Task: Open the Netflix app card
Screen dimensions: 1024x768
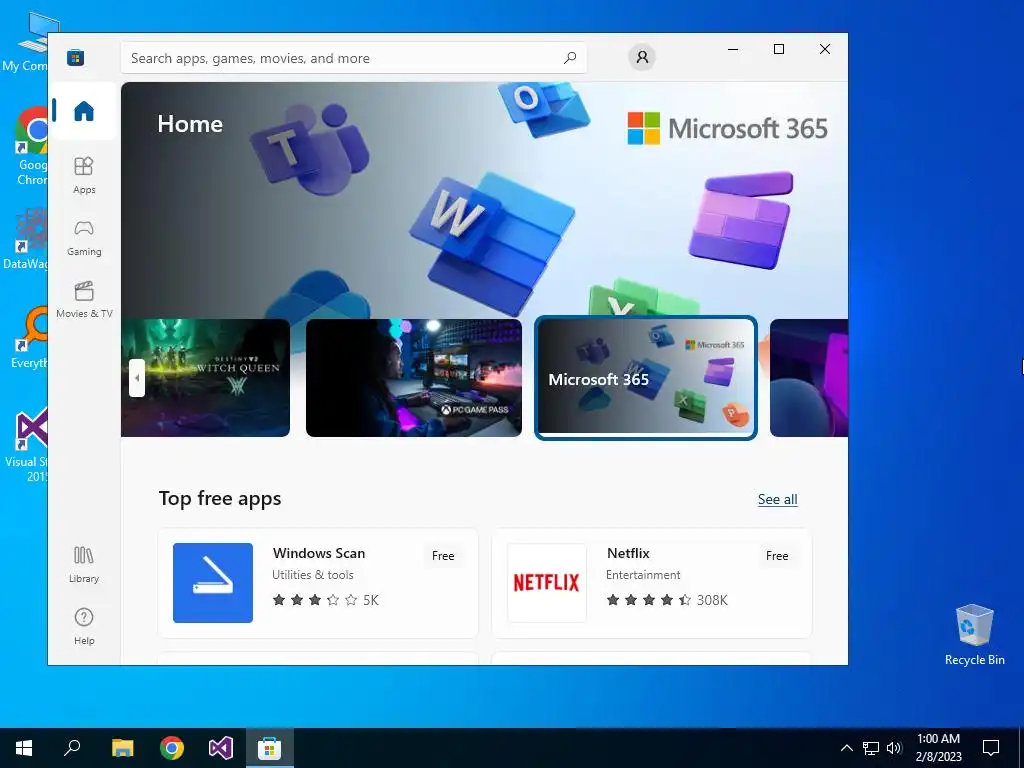Action: coord(651,583)
